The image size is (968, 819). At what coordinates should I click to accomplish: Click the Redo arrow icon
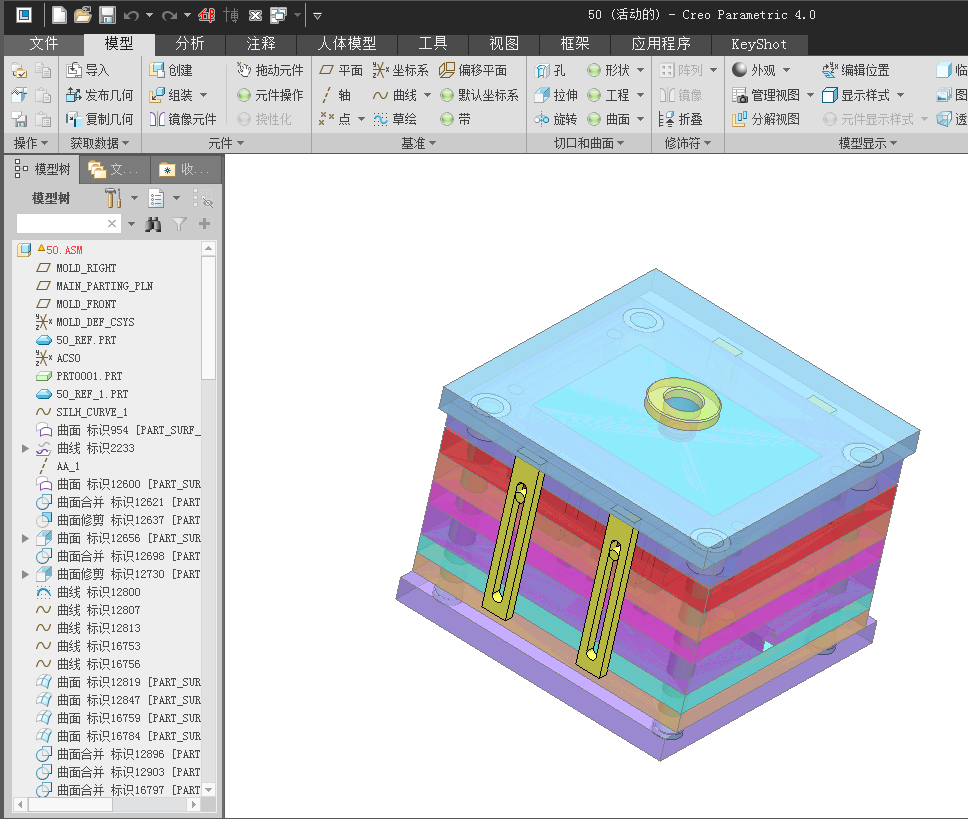click(169, 15)
